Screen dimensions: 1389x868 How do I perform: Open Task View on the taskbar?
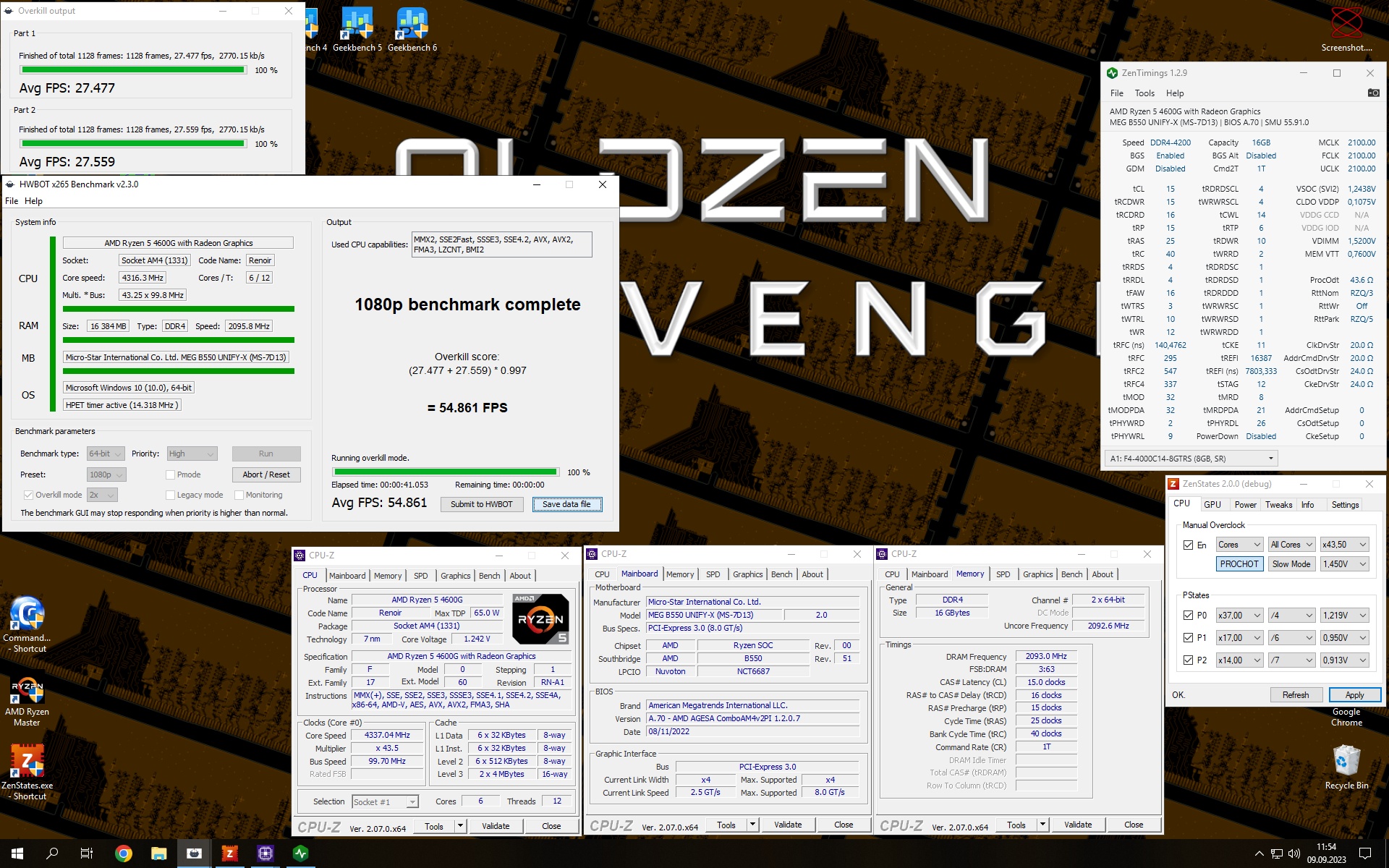[87, 854]
